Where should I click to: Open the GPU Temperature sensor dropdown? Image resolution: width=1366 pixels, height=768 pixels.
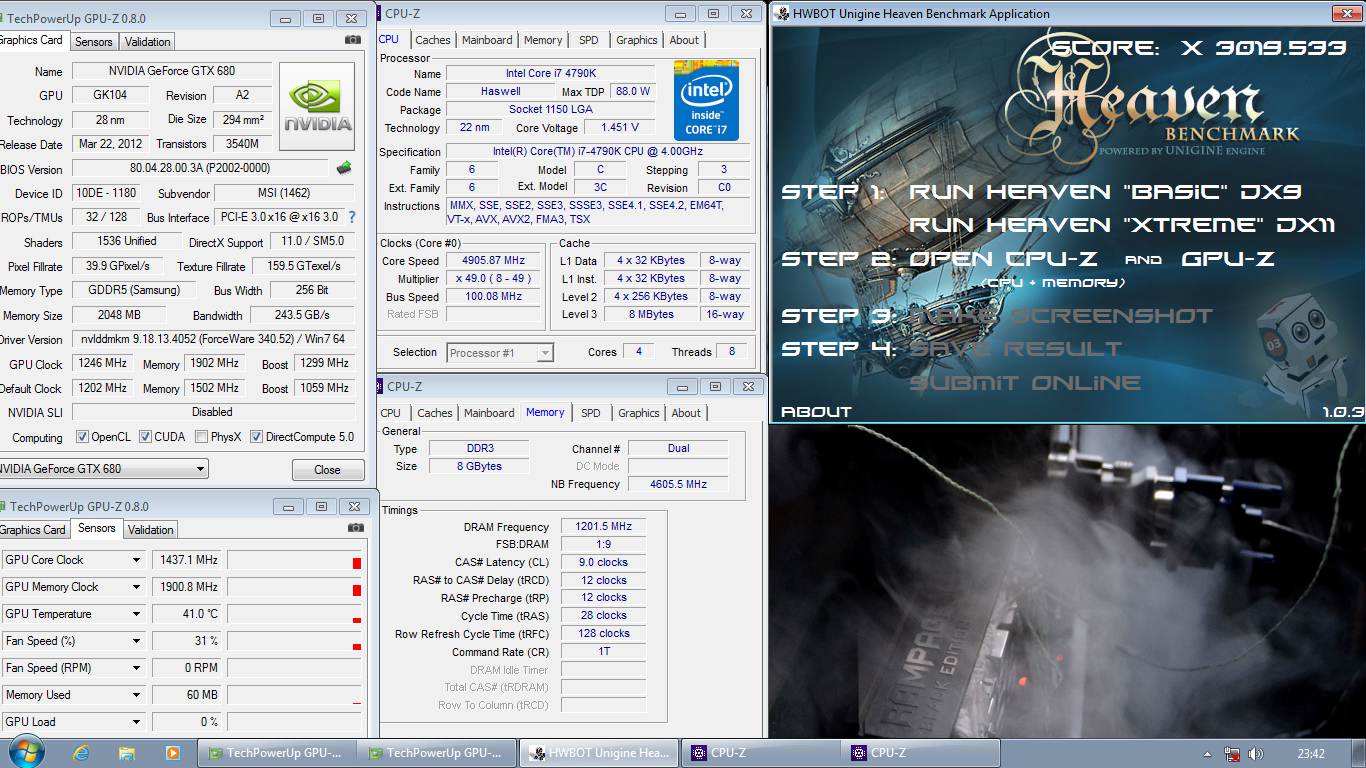click(x=137, y=614)
